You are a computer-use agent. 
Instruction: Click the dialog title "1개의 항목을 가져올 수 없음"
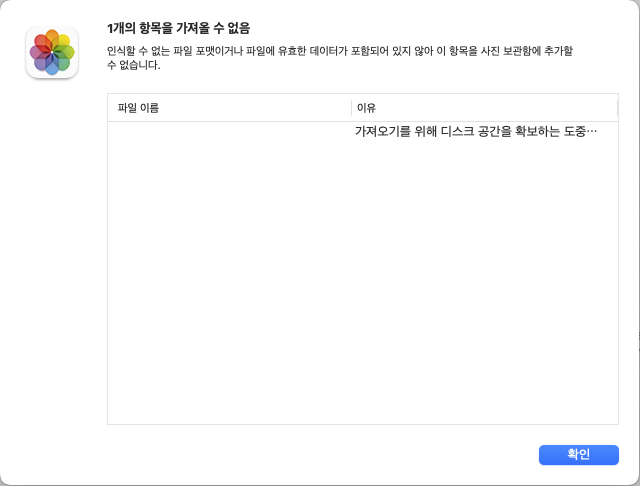178,27
